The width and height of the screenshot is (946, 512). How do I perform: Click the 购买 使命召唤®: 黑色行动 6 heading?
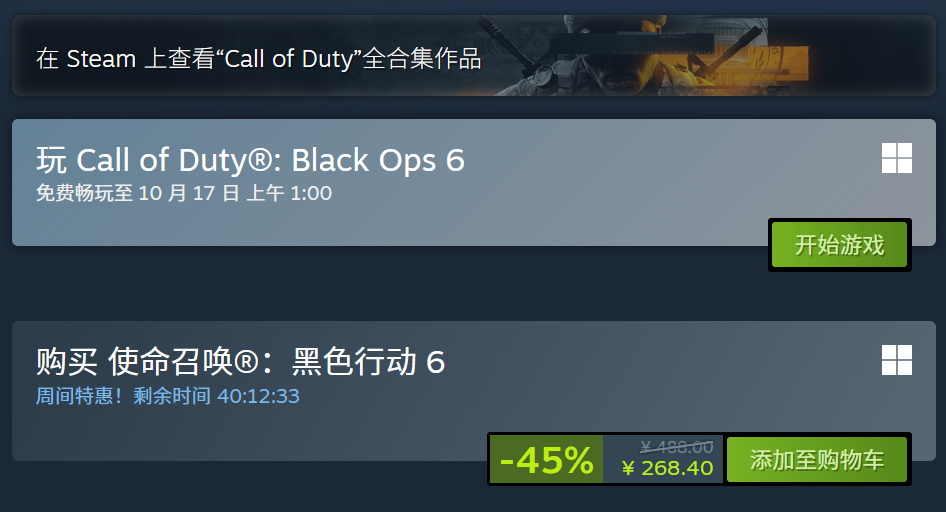click(240, 362)
